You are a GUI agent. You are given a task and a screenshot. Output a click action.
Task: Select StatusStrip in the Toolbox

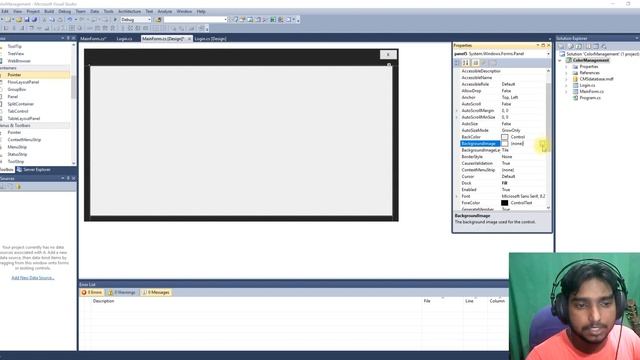coord(17,154)
